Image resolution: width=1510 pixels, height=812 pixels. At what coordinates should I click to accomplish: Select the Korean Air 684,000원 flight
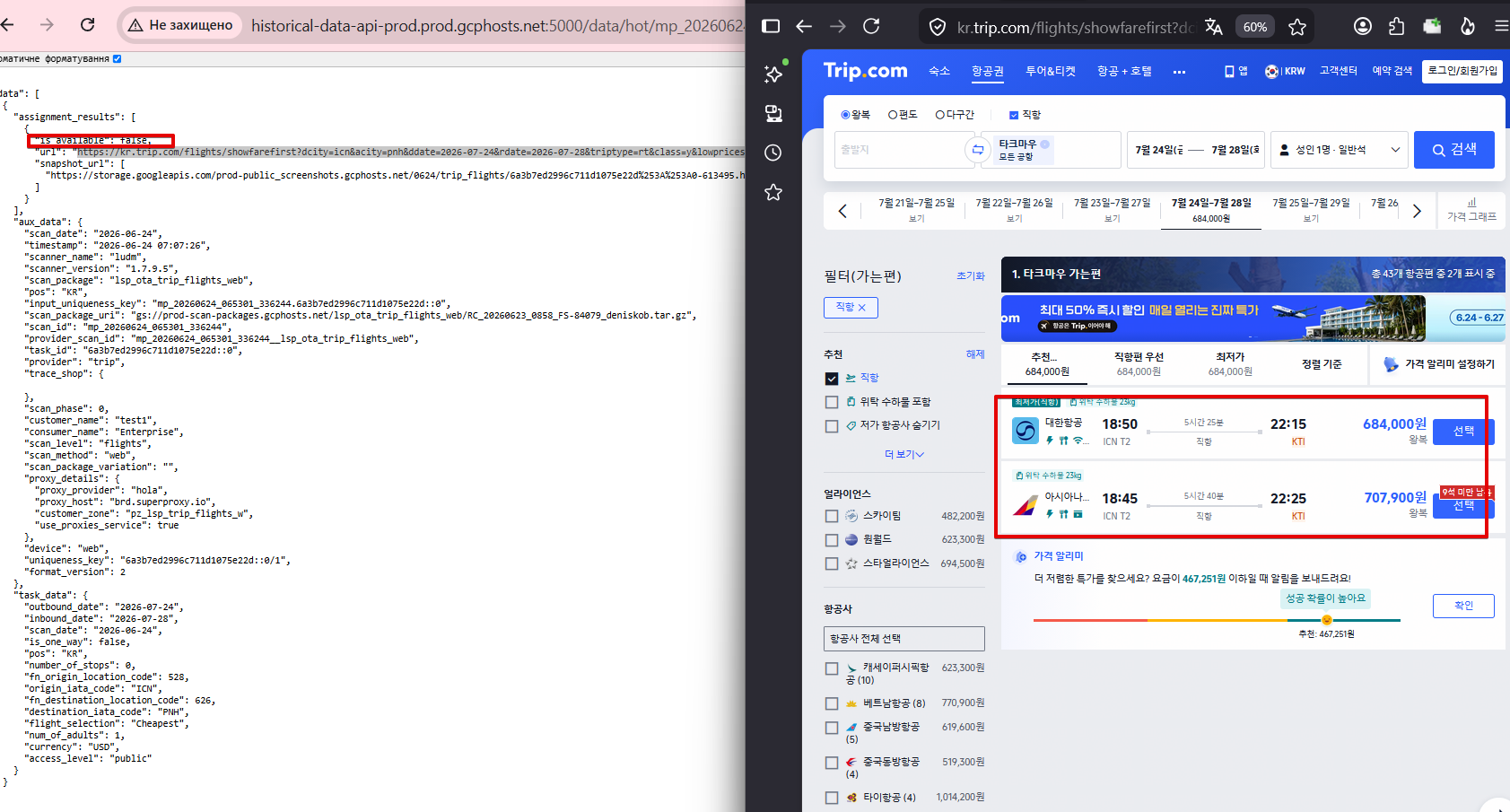(x=1463, y=432)
